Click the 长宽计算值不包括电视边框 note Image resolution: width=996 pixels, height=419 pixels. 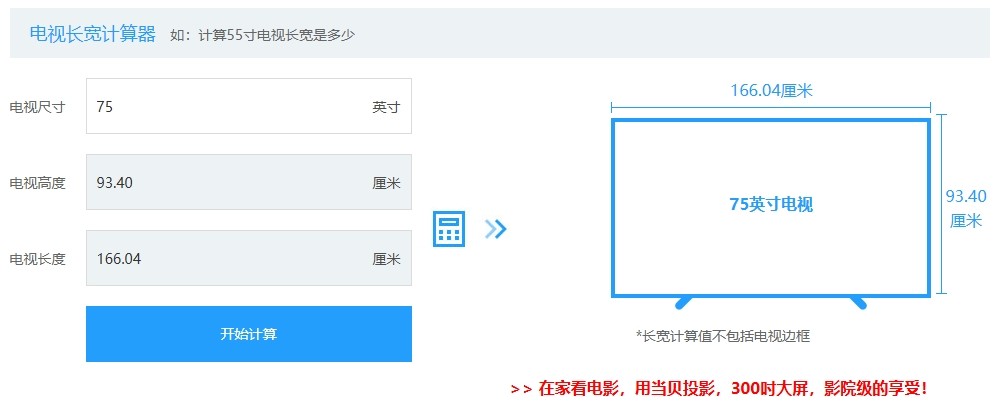coord(723,336)
